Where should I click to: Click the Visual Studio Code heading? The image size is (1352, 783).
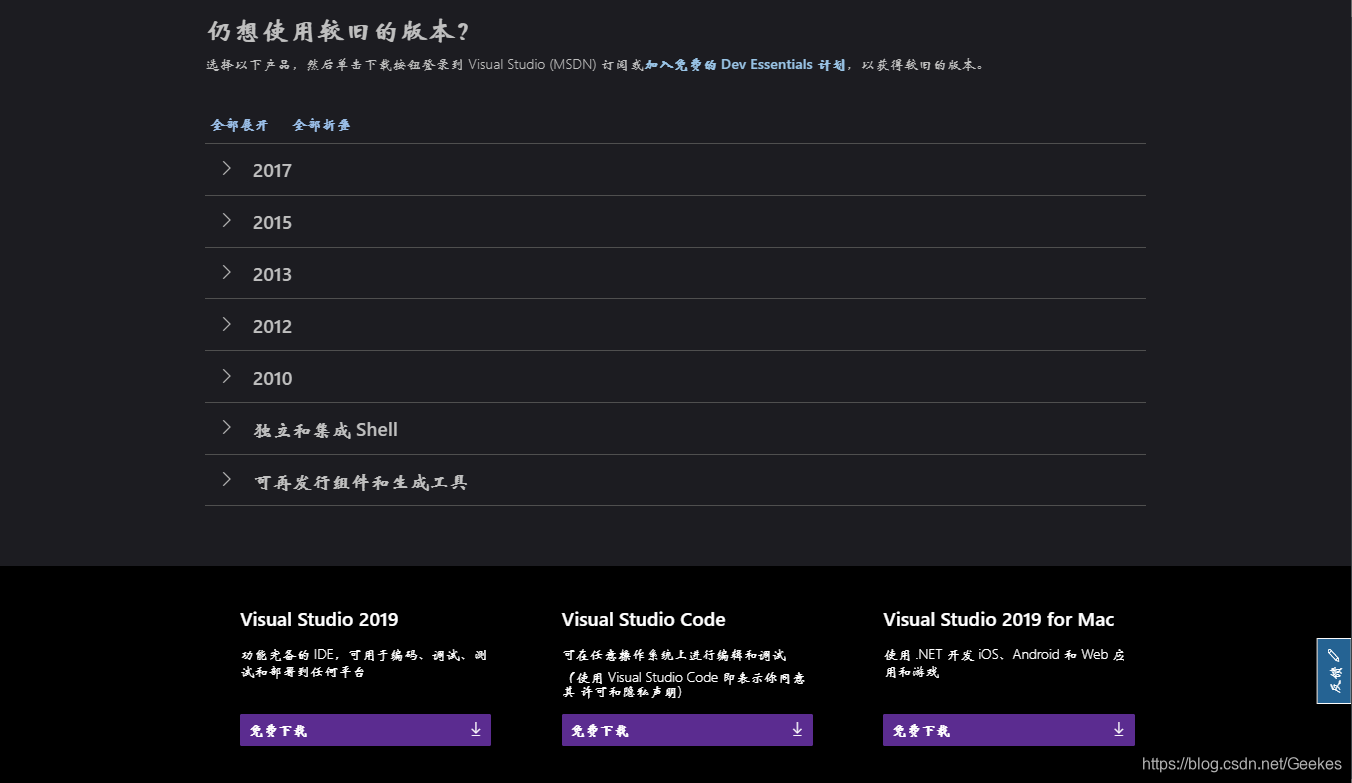[644, 620]
